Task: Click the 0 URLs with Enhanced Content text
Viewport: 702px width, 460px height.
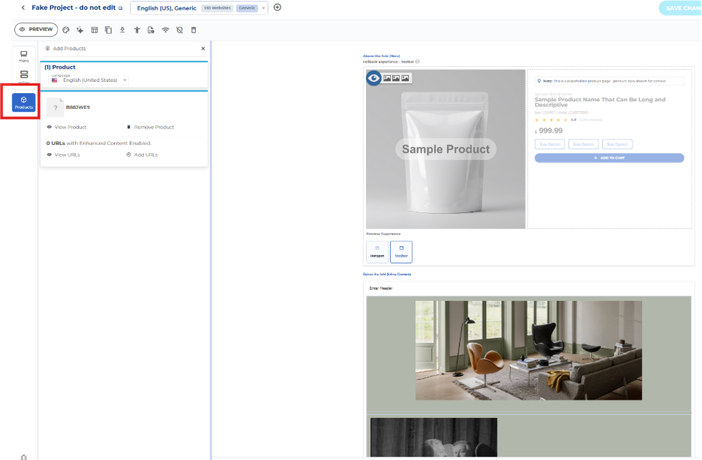Action: (99, 143)
